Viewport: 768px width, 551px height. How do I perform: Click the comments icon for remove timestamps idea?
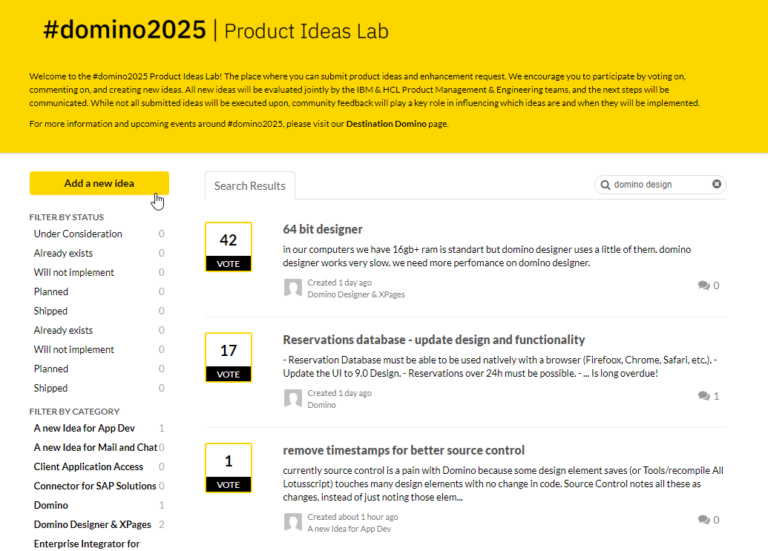(x=704, y=520)
